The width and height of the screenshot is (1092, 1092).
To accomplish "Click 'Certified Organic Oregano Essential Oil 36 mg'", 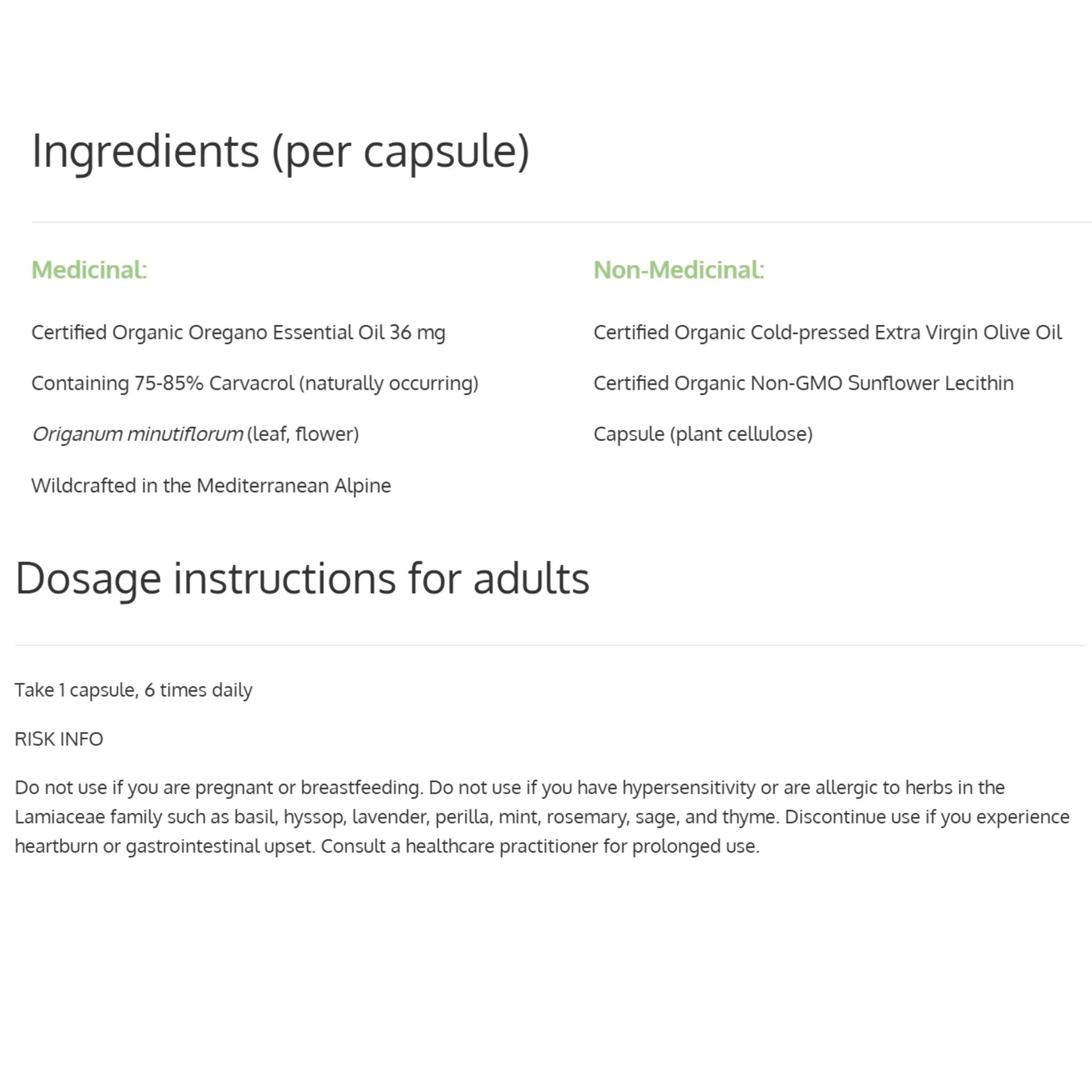I will click(x=238, y=333).
